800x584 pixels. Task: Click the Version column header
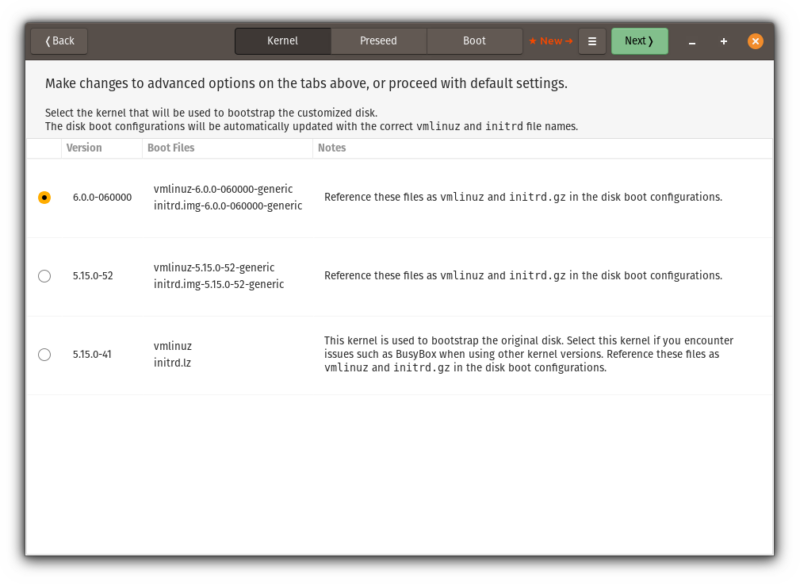[85, 147]
